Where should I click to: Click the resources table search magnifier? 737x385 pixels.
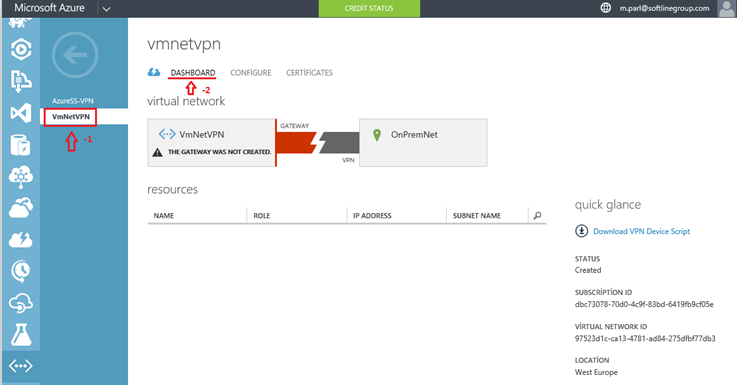point(537,215)
